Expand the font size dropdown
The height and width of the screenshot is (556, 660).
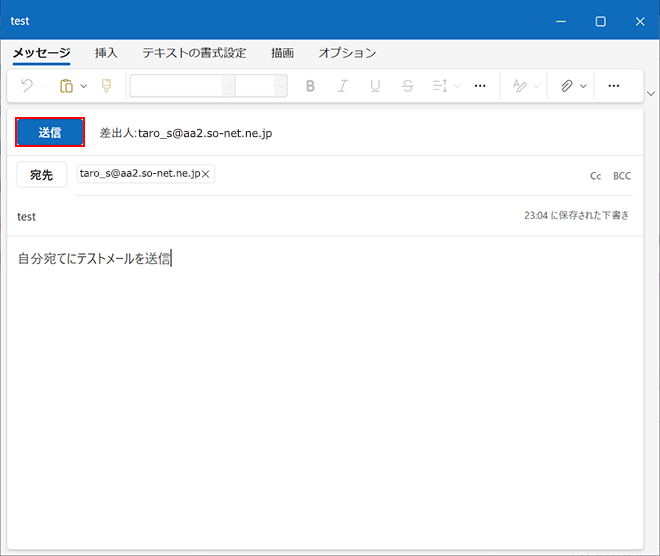(280, 86)
